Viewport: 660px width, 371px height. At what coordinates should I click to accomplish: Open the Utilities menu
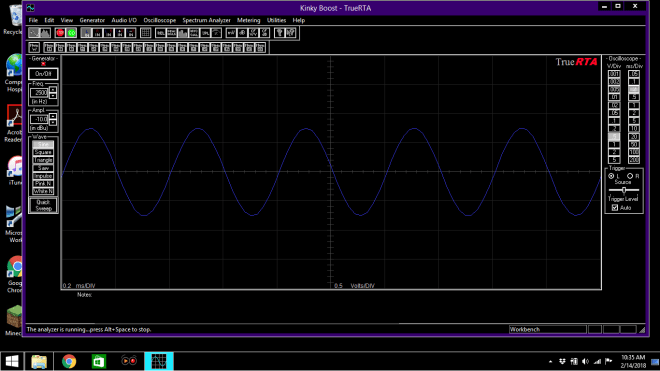pos(276,20)
